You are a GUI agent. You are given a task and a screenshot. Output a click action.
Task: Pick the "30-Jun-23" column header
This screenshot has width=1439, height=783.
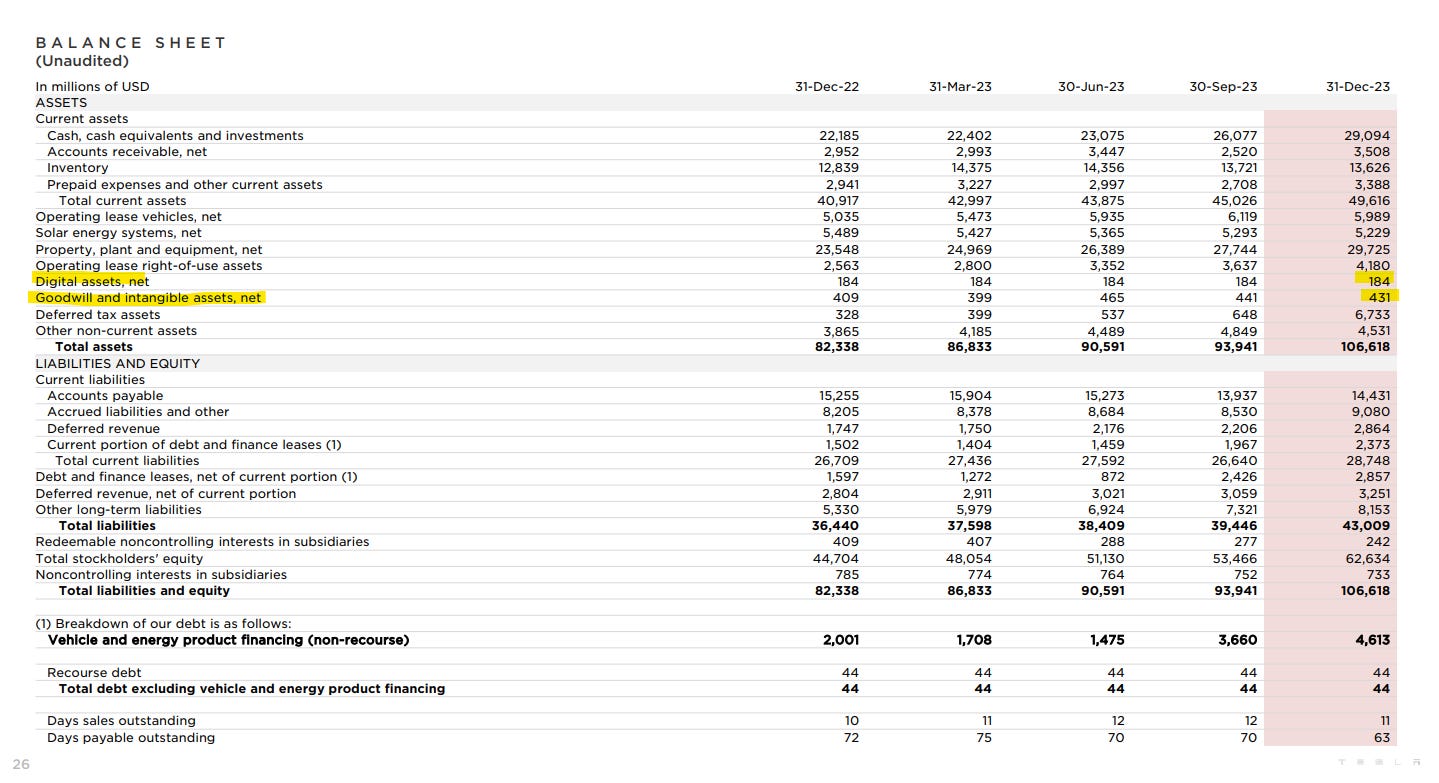click(x=1091, y=87)
